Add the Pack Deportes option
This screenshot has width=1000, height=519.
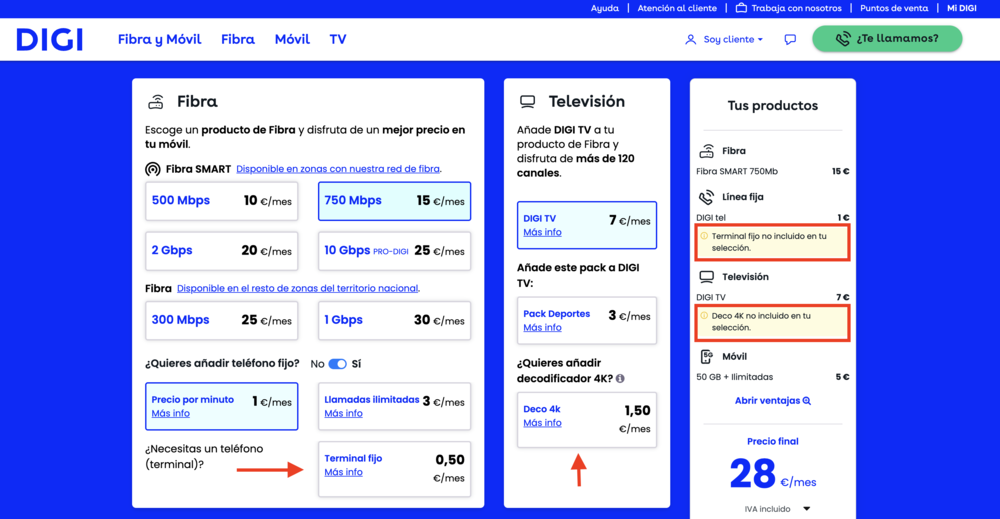(x=587, y=320)
